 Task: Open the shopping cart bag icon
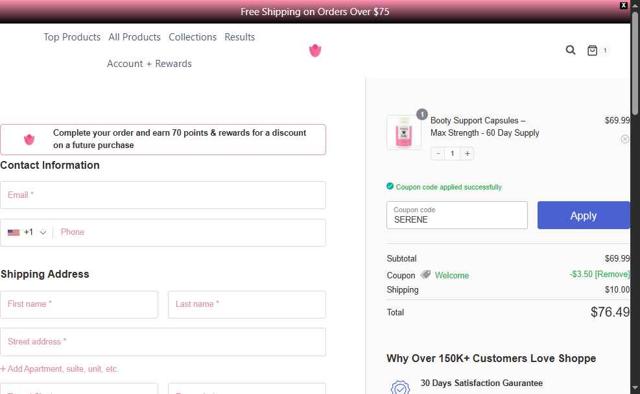(x=592, y=50)
